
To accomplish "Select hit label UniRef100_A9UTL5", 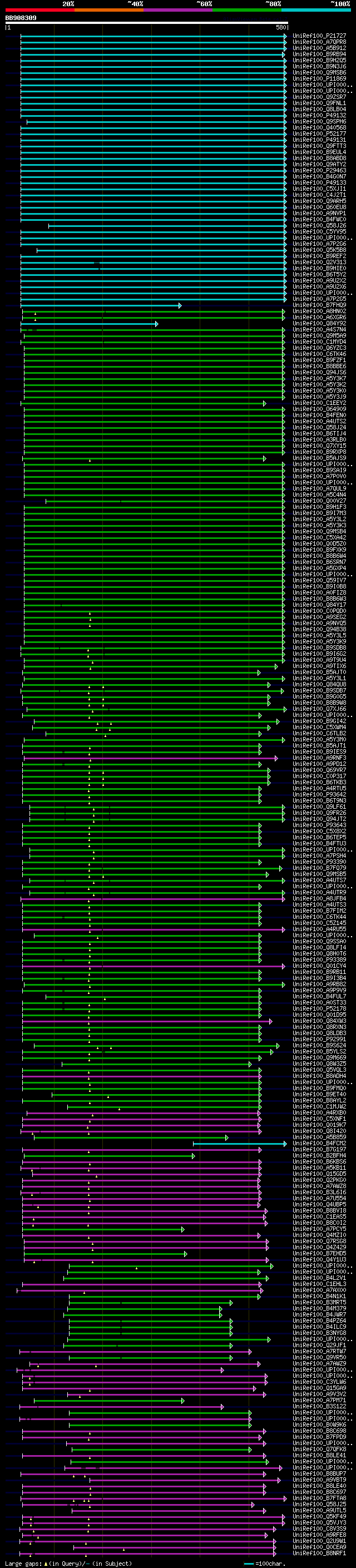I will 319,1510.
